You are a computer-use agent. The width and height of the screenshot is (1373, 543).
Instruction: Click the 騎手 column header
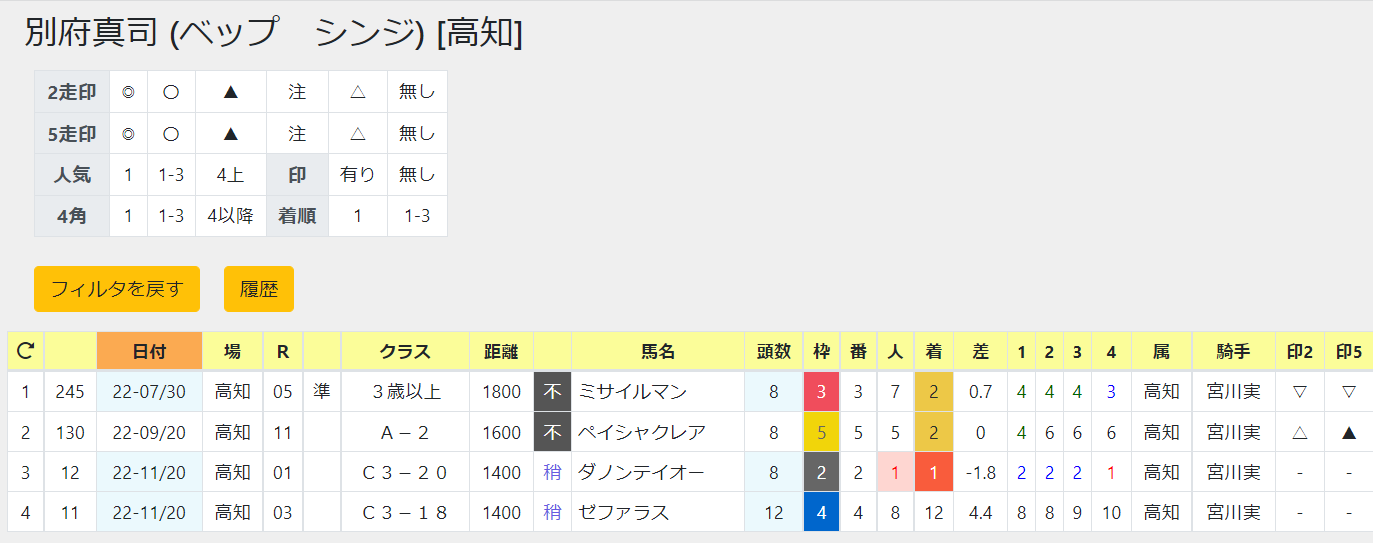point(1233,351)
